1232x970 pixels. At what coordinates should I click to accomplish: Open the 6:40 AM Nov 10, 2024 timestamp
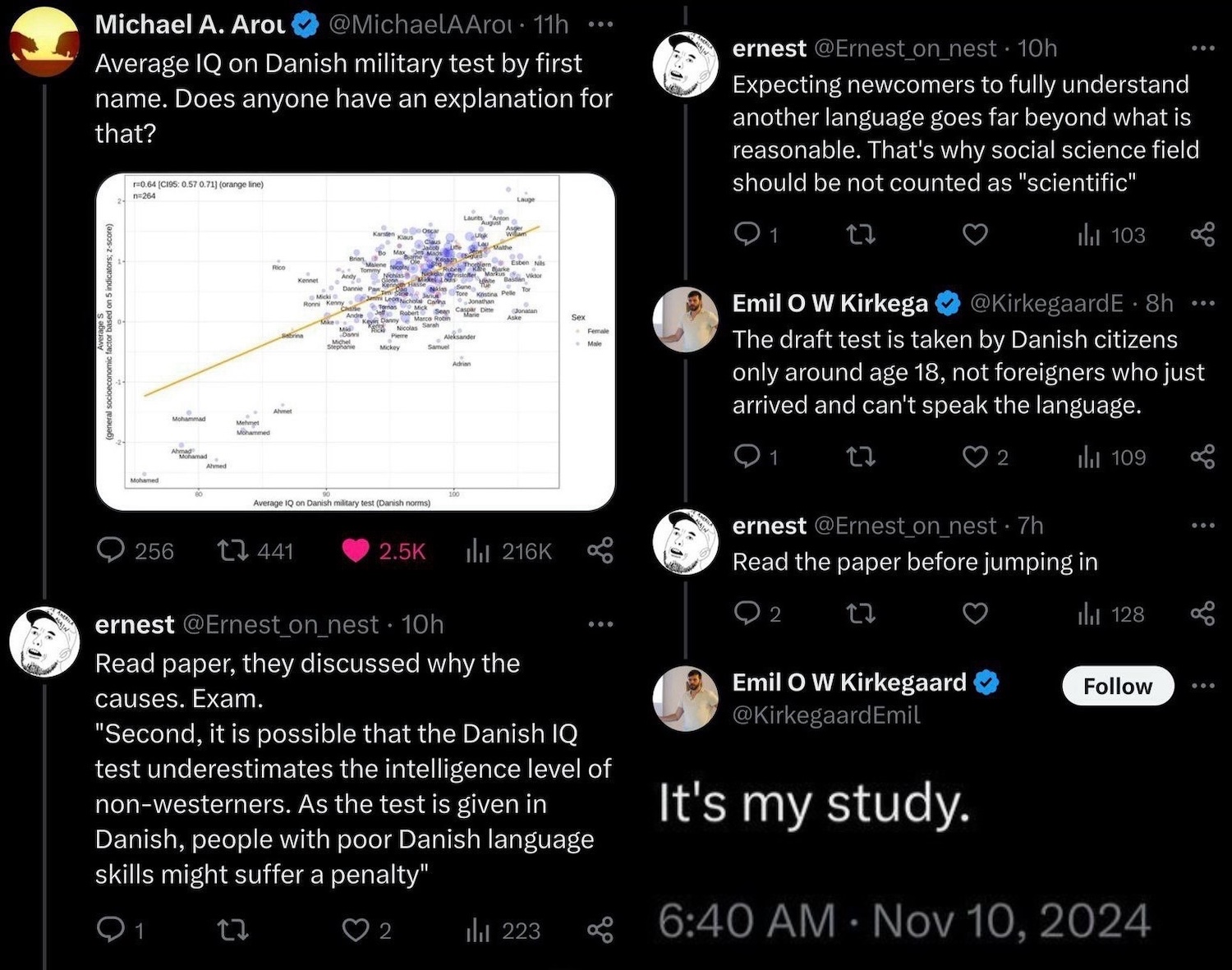pyautogui.click(x=904, y=921)
